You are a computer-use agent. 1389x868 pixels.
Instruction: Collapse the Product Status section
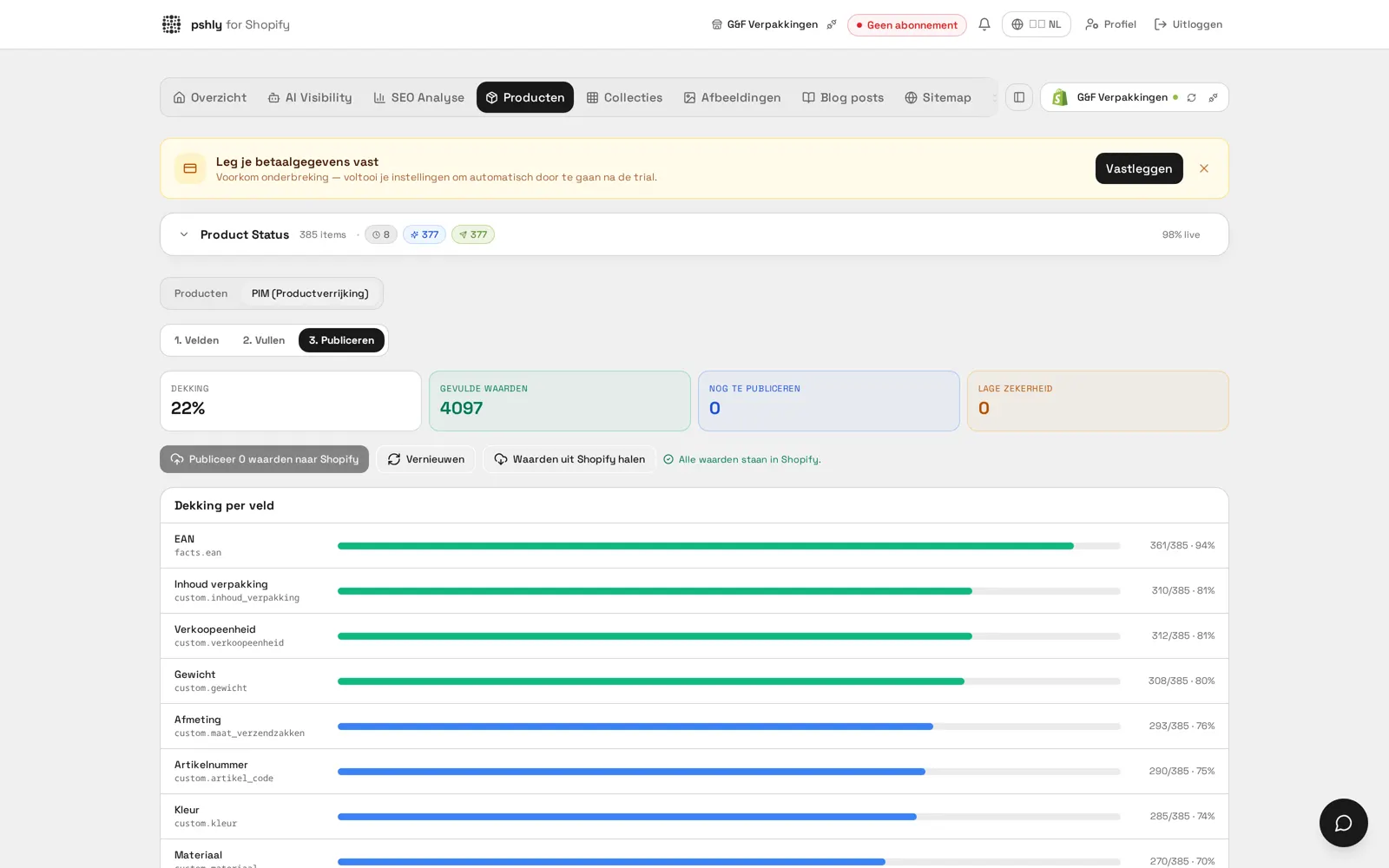click(184, 234)
